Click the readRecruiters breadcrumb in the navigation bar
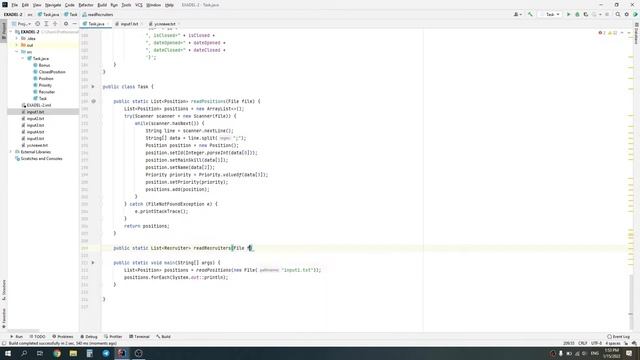This screenshot has width=640, height=360. coord(98,14)
